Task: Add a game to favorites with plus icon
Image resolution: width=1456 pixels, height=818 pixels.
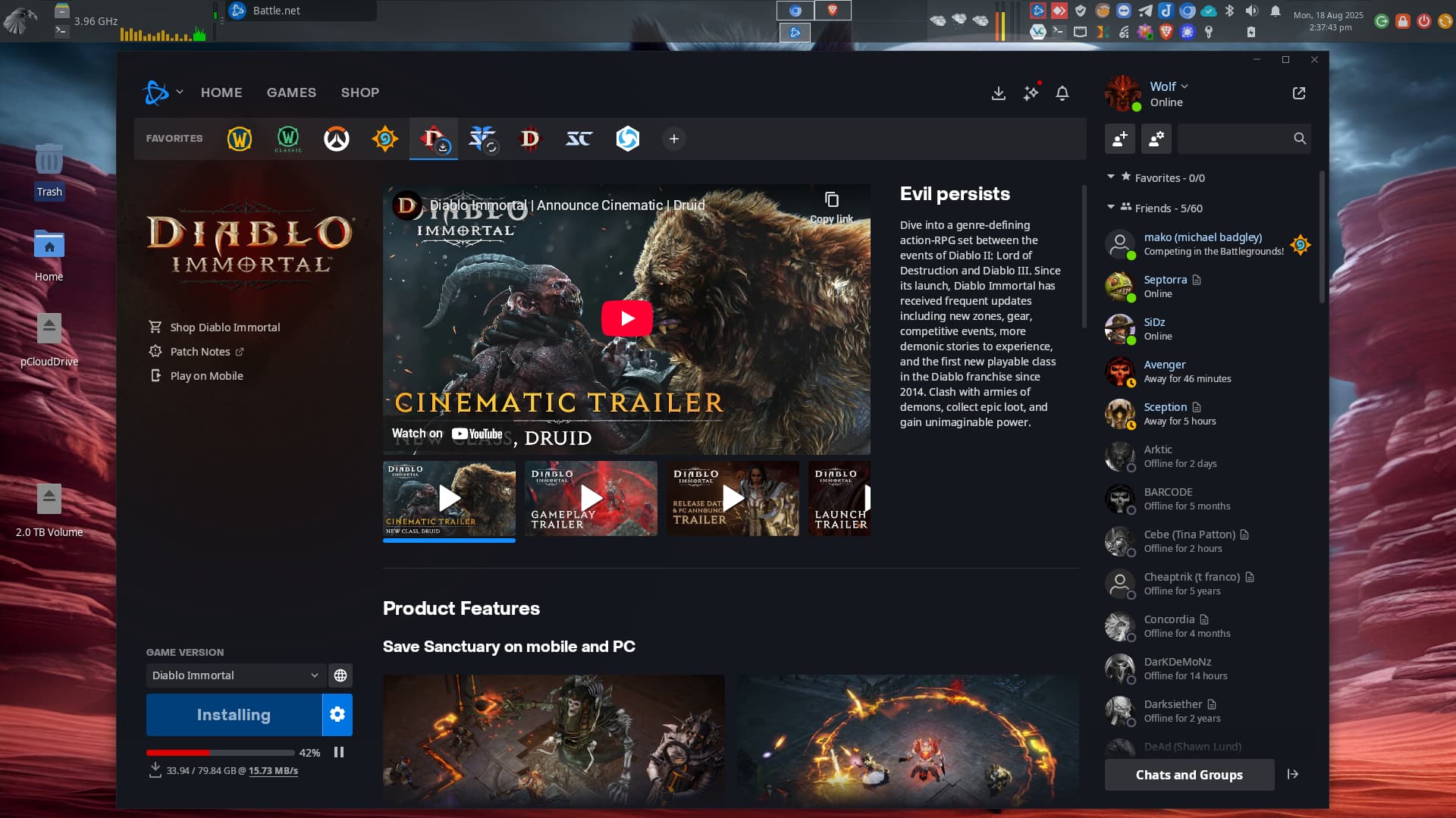Action: (674, 139)
